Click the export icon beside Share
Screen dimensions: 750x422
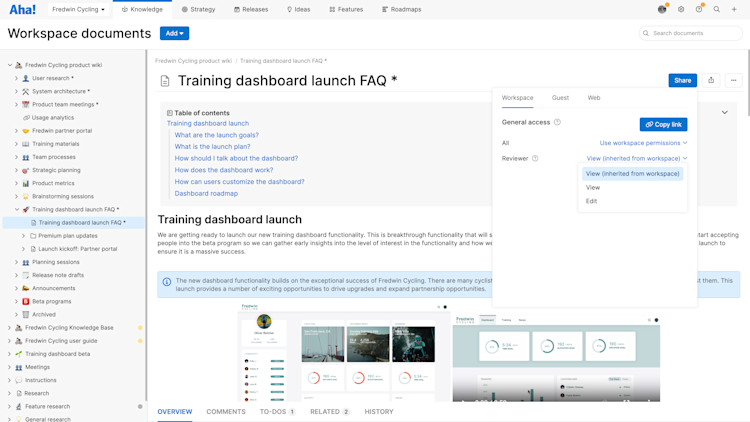click(x=711, y=80)
